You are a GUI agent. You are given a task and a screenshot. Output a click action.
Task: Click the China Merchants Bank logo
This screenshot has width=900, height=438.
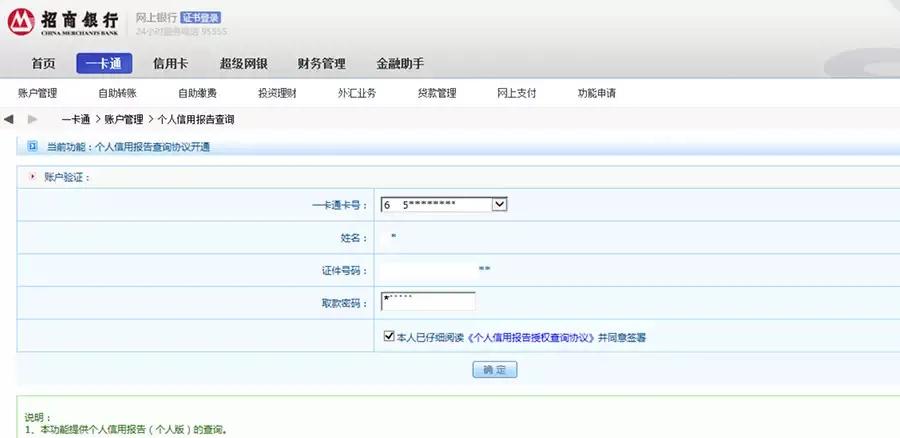pyautogui.click(x=63, y=22)
